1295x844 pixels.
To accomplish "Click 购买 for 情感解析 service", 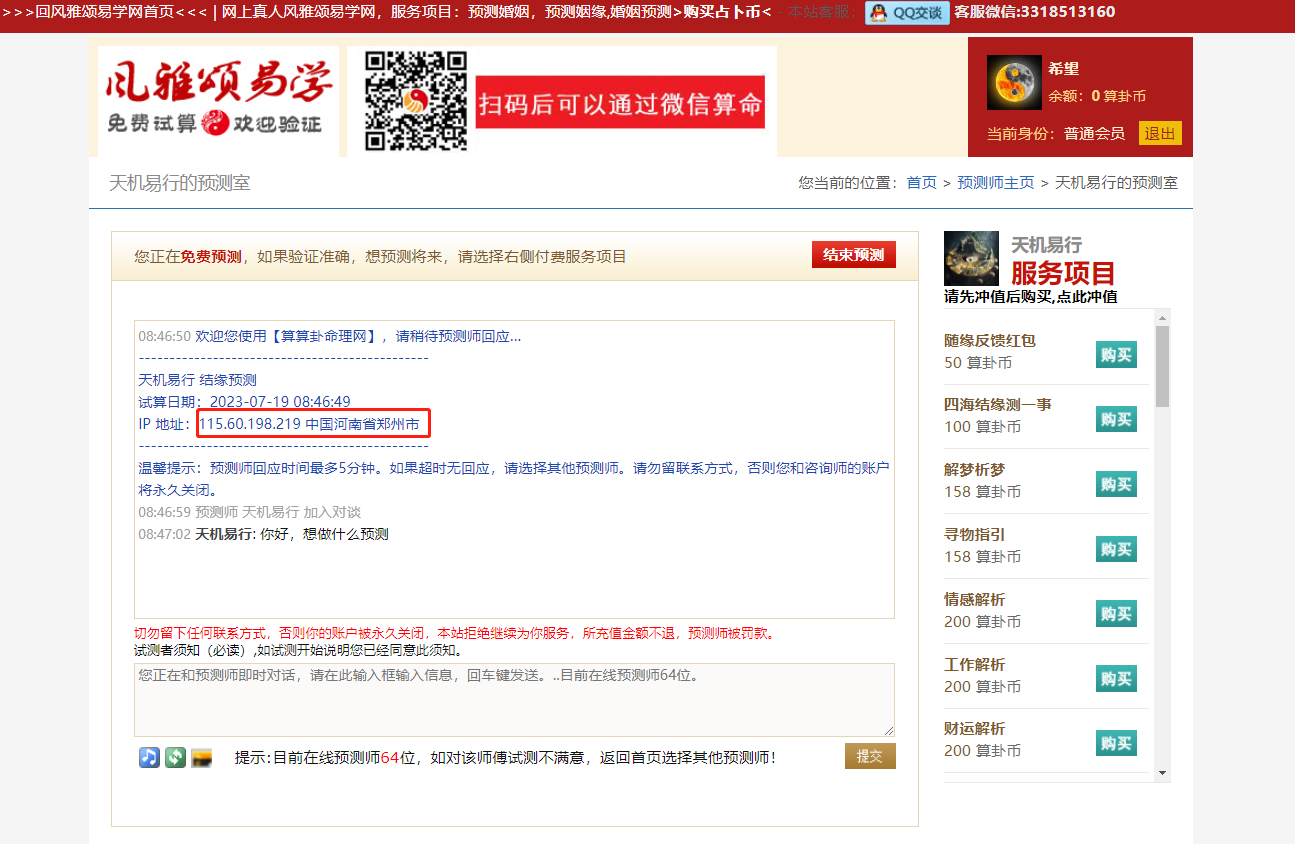I will pos(1115,613).
